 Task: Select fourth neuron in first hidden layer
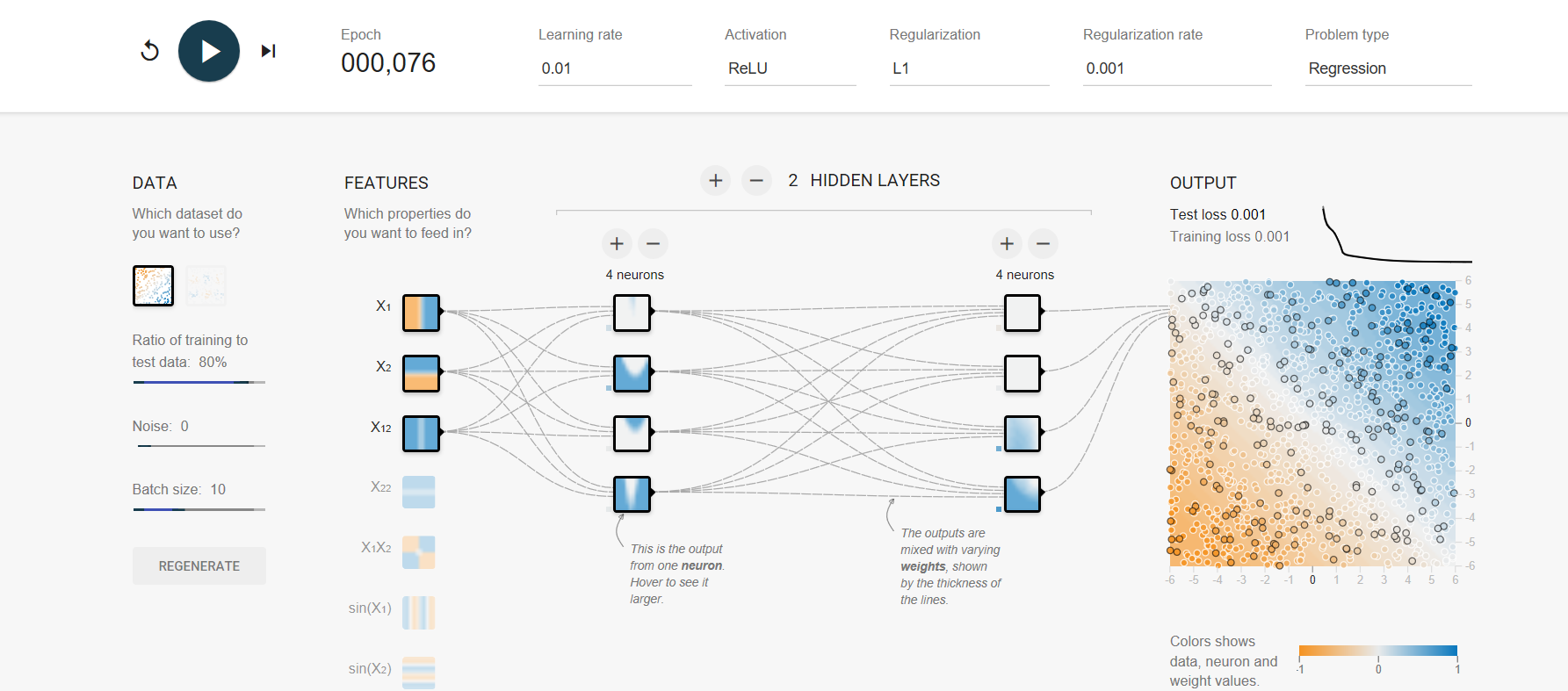[632, 494]
